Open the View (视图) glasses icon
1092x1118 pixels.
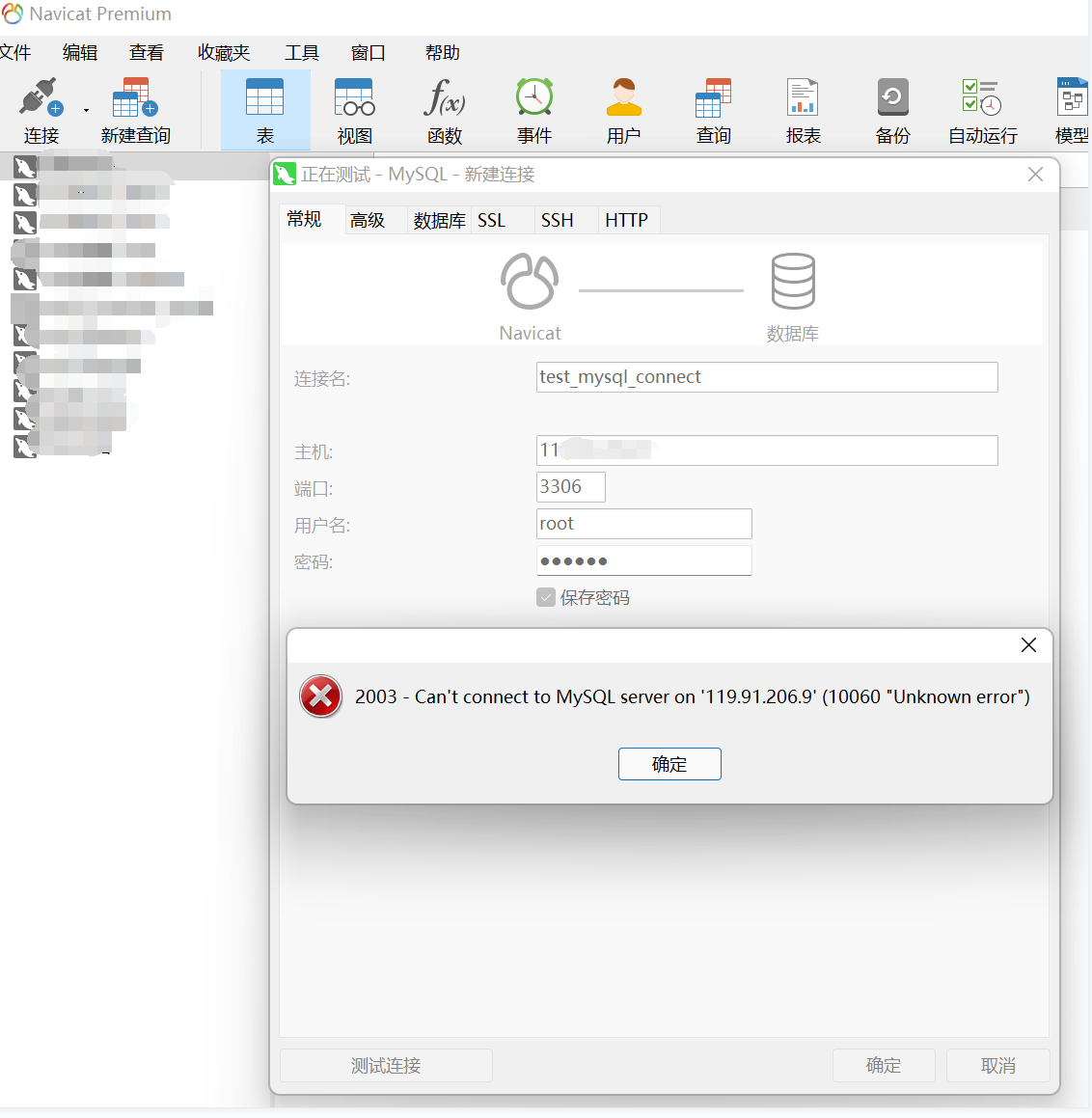[x=354, y=98]
